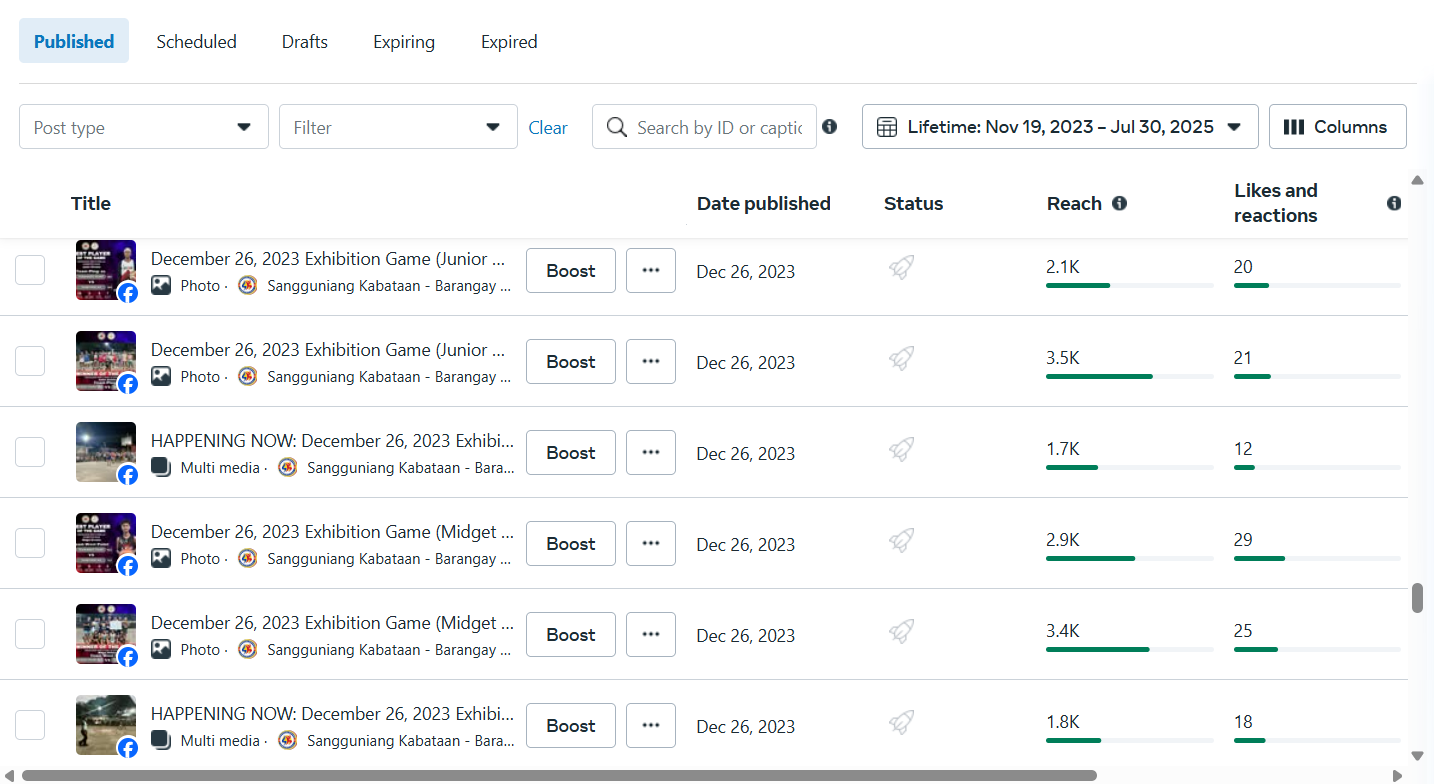Expand the Filter dropdown

pos(397,127)
